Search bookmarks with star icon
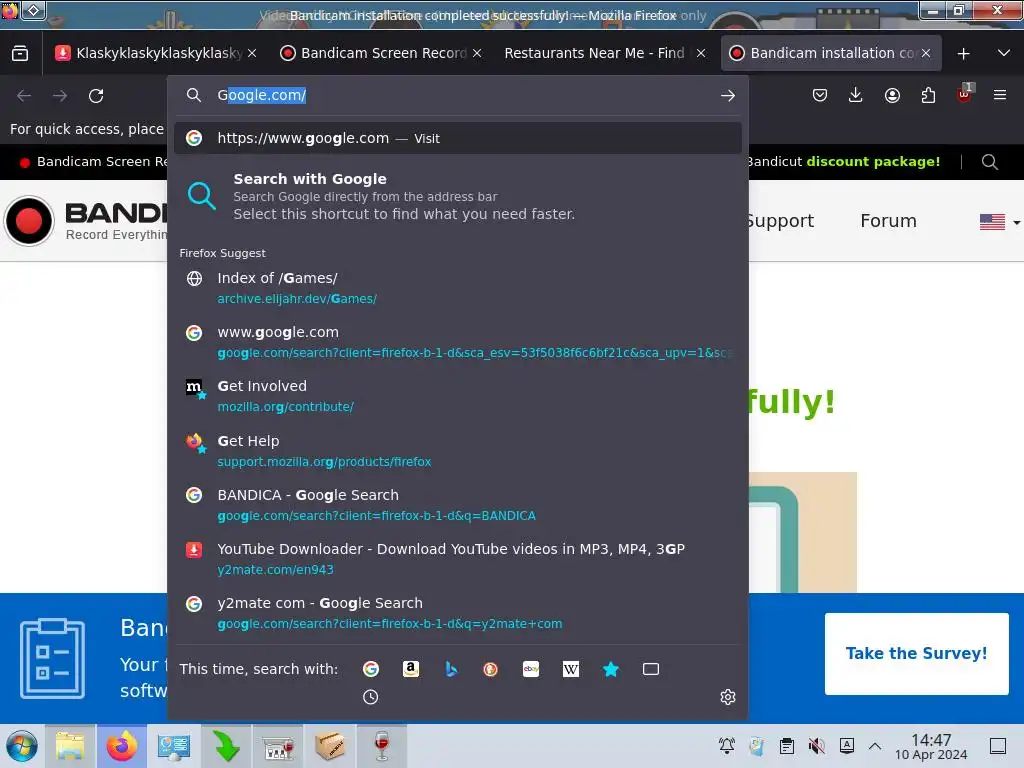The image size is (1024, 768). point(611,669)
